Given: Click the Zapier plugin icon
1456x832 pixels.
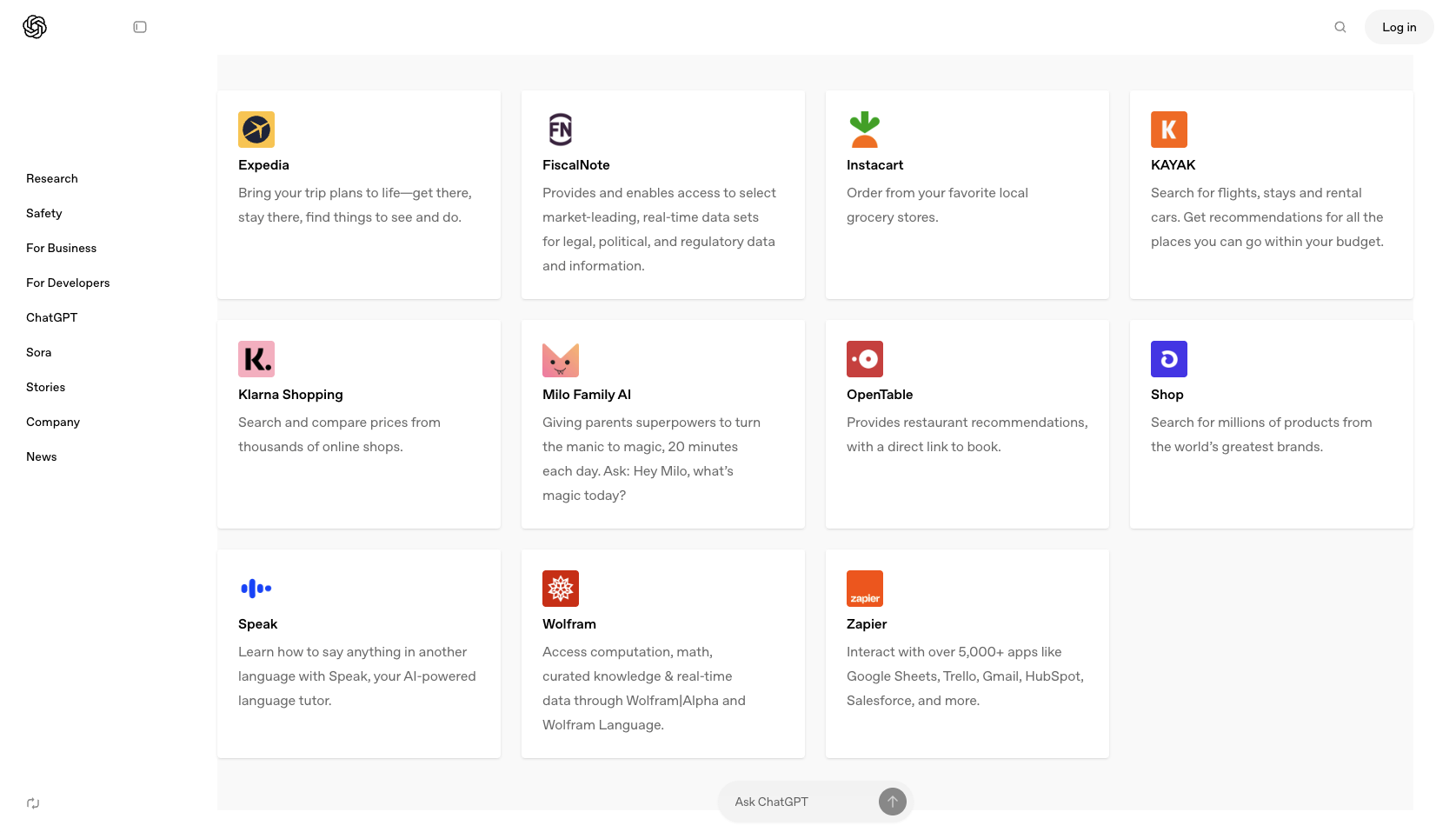Looking at the screenshot, I should (x=864, y=588).
